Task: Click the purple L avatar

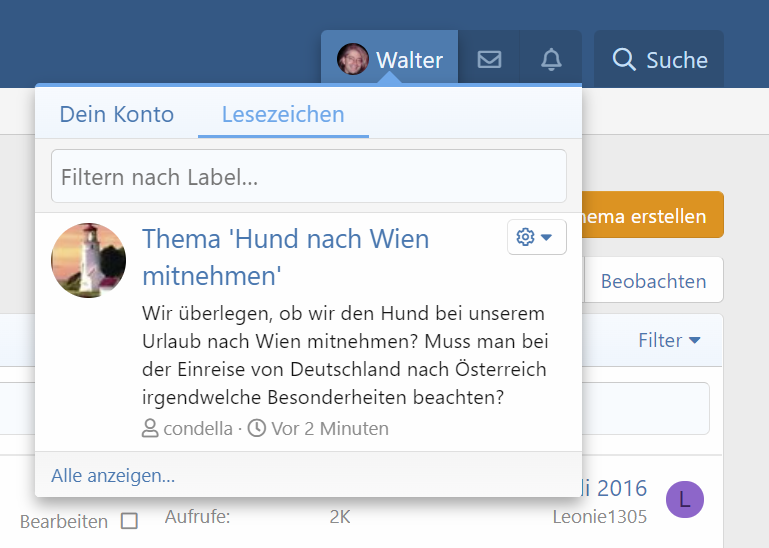Action: [x=685, y=499]
